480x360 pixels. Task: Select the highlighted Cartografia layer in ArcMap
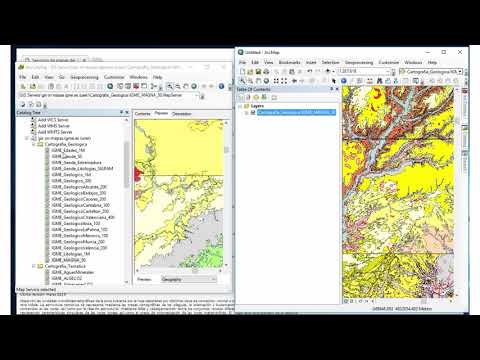click(x=296, y=113)
